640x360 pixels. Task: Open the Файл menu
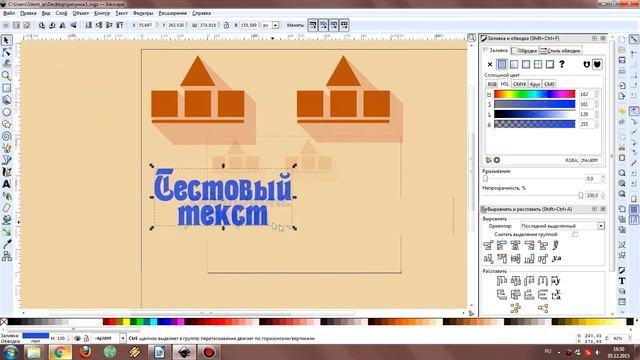pos(9,13)
